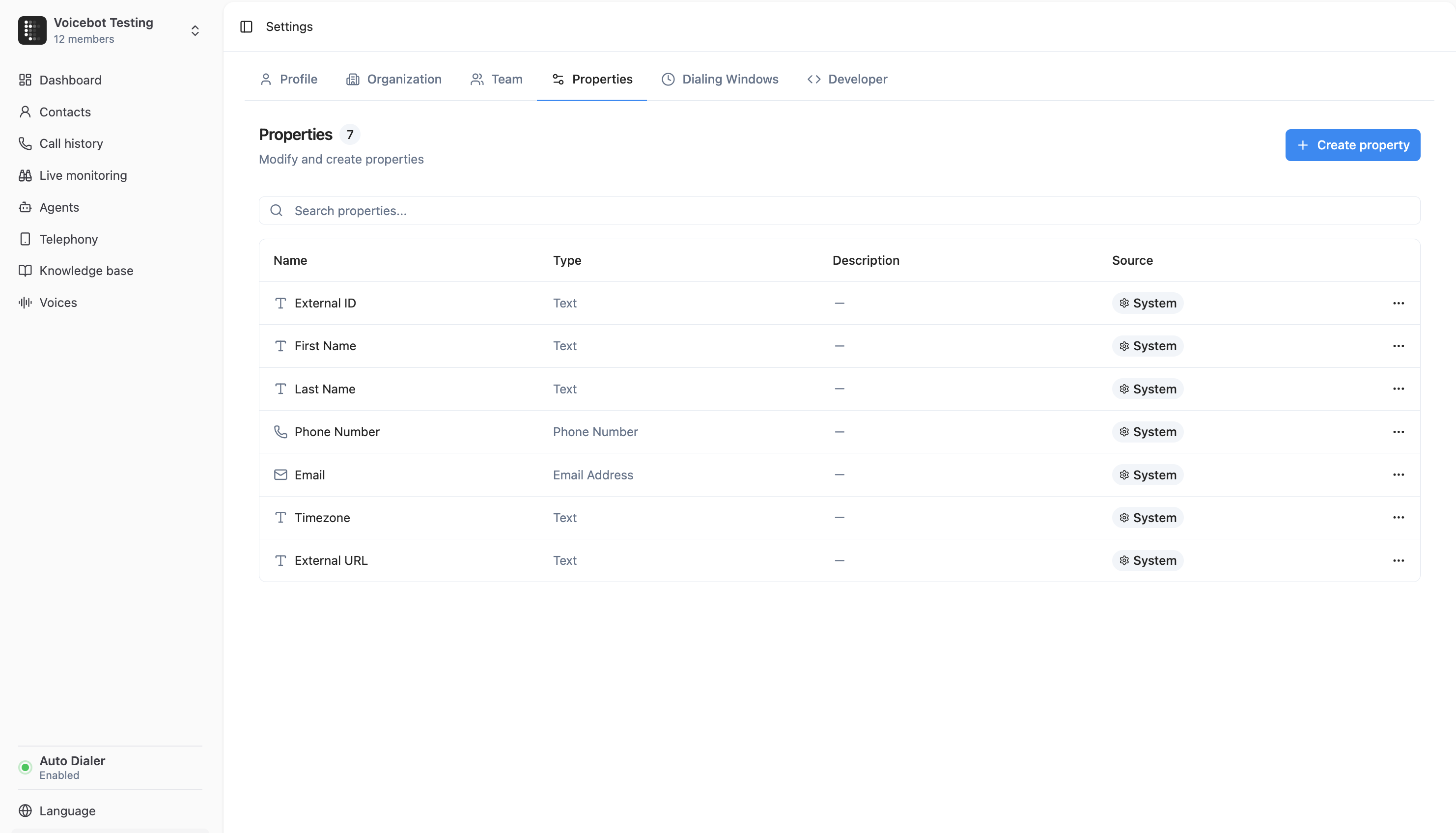Switch to the Dialing Windows tab
The height and width of the screenshot is (833, 1456).
coord(720,80)
